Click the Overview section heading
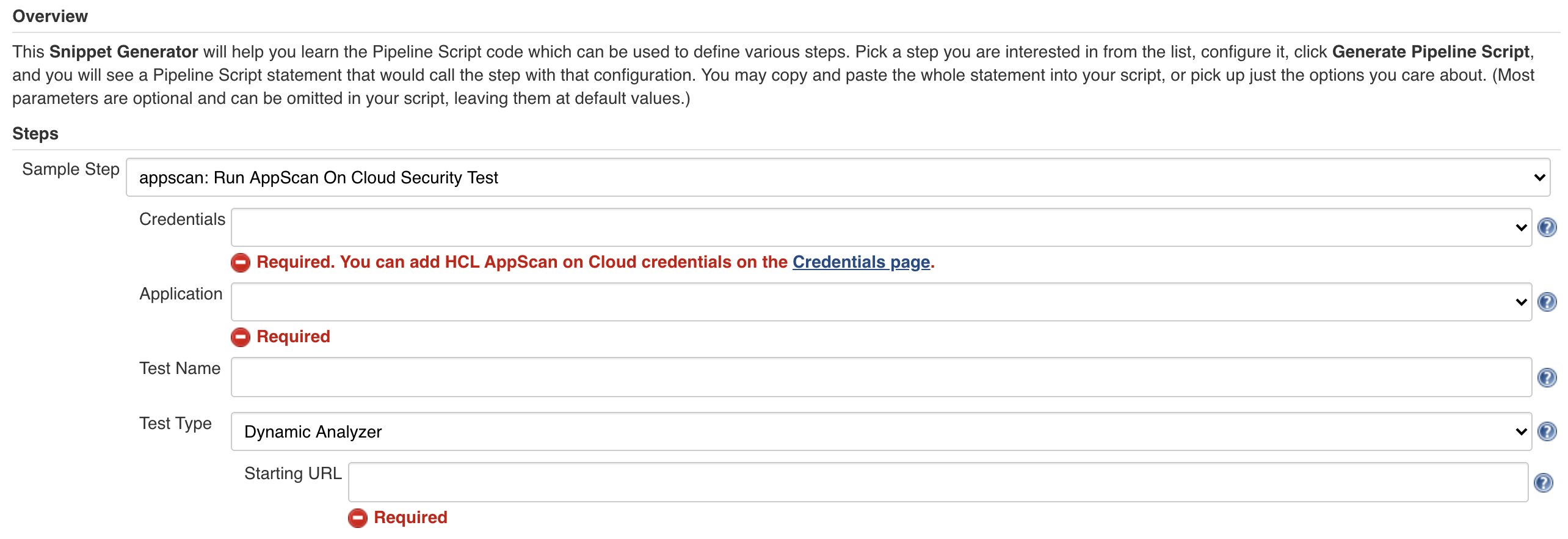 coord(50,16)
